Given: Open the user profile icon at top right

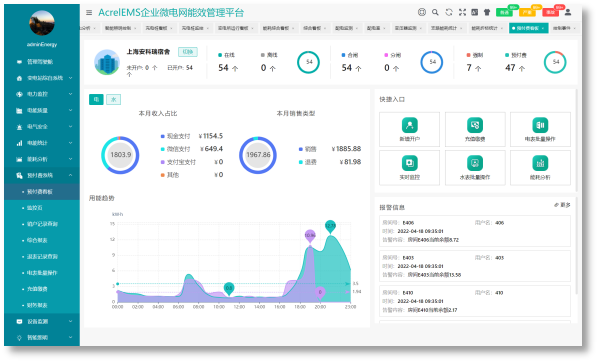Looking at the screenshot, I should (568, 12).
